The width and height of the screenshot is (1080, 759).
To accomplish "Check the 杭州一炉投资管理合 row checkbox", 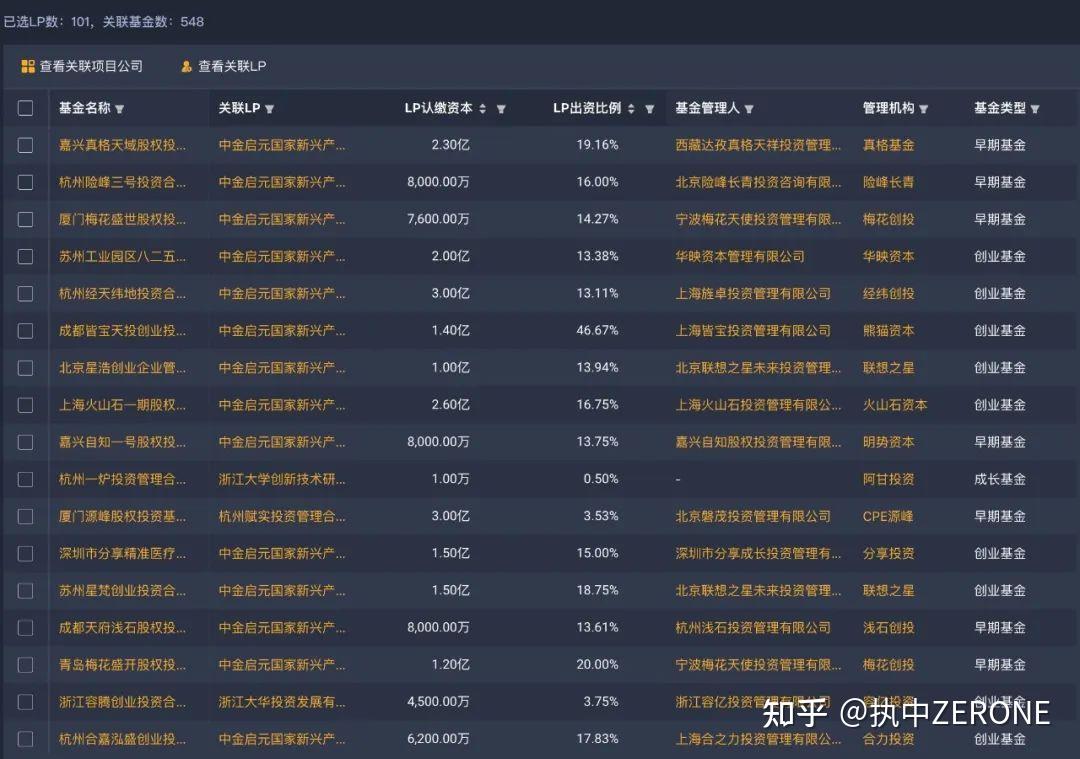I will tap(25, 479).
